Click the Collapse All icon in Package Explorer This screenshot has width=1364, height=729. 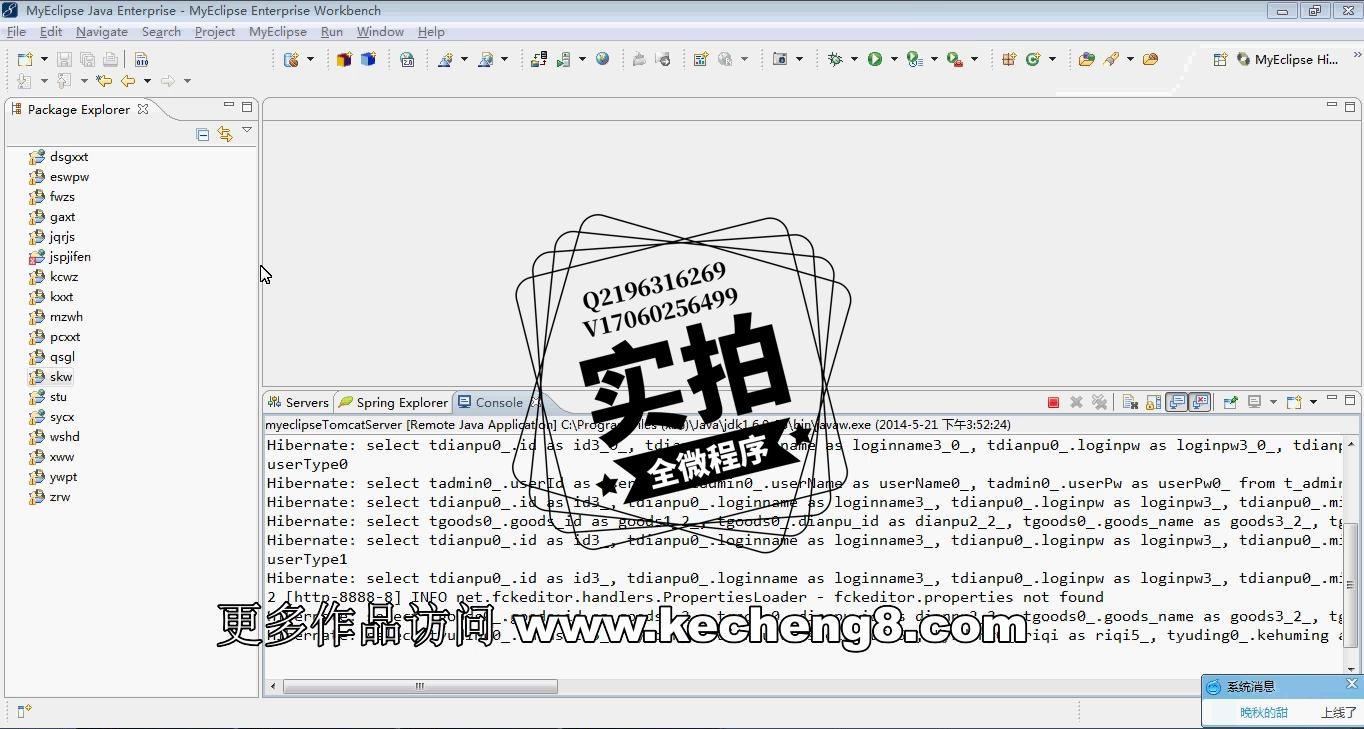coord(203,133)
